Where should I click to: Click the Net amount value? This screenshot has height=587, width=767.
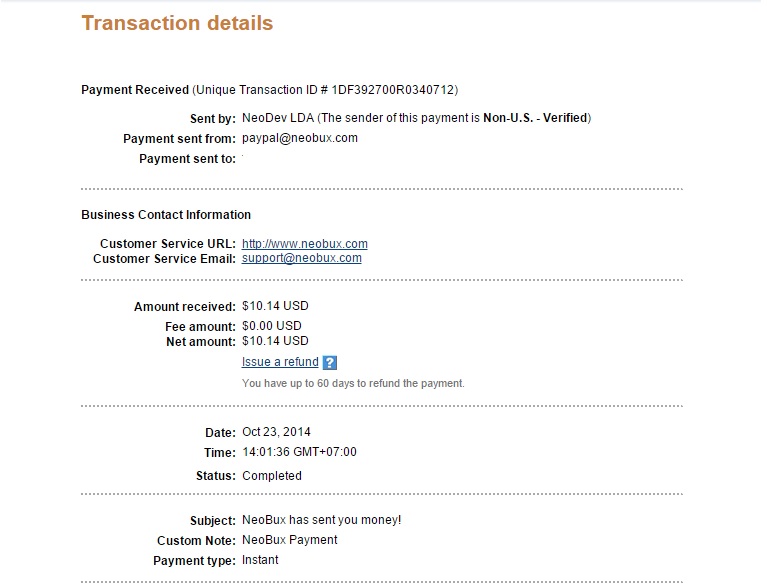pyautogui.click(x=275, y=341)
